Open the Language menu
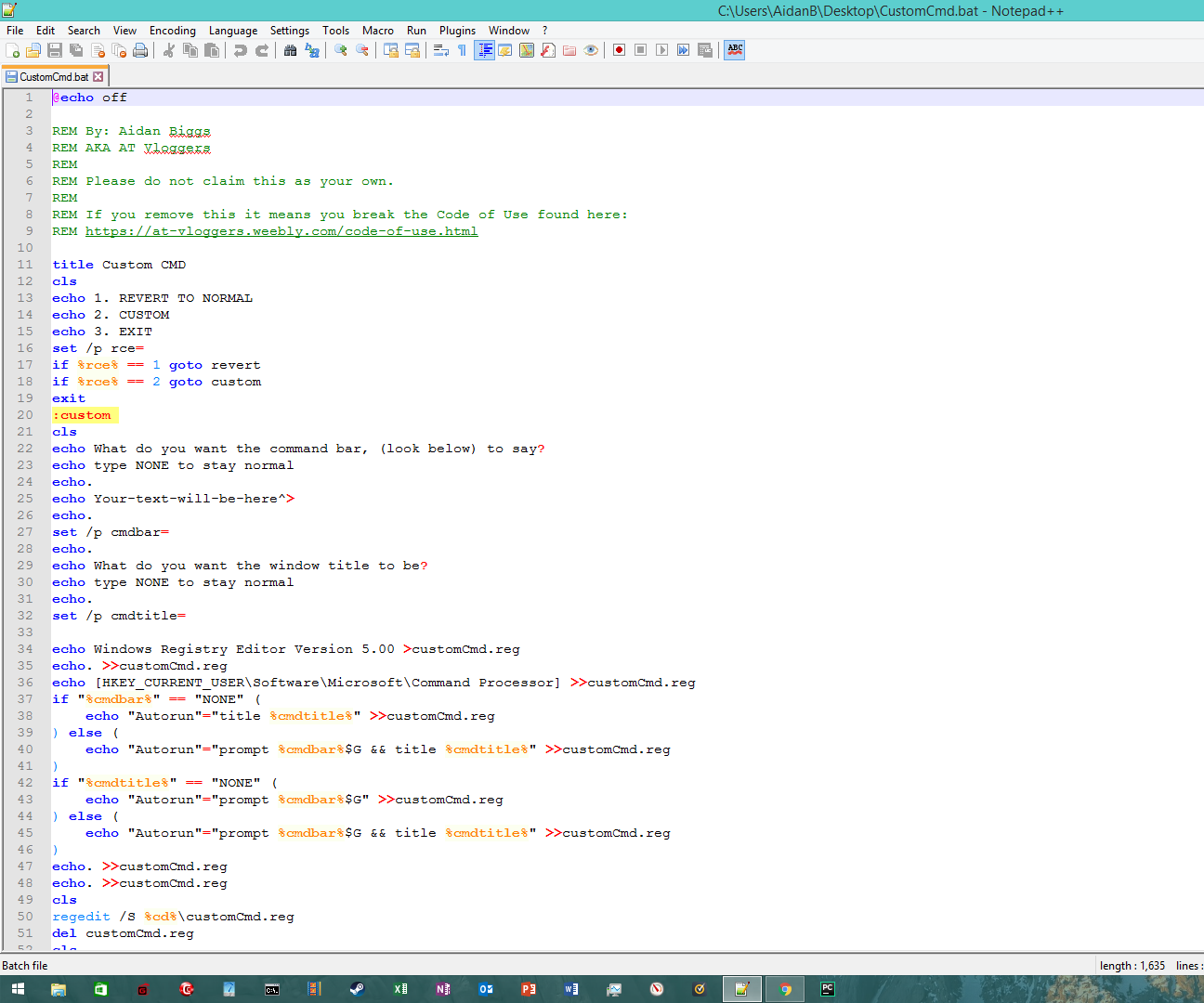This screenshot has width=1204, height=1003. pyautogui.click(x=233, y=30)
